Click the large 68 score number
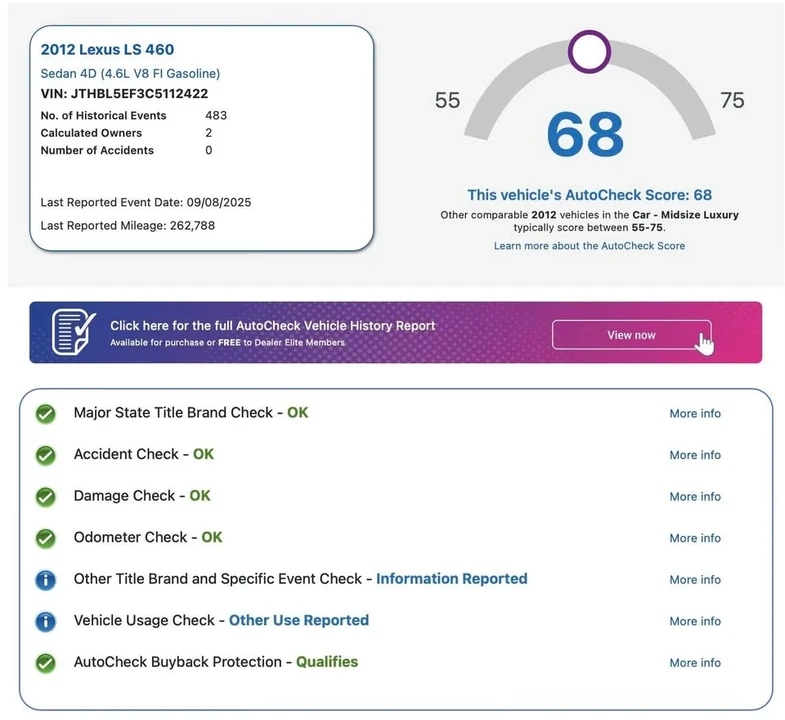785x720 pixels. click(x=585, y=134)
